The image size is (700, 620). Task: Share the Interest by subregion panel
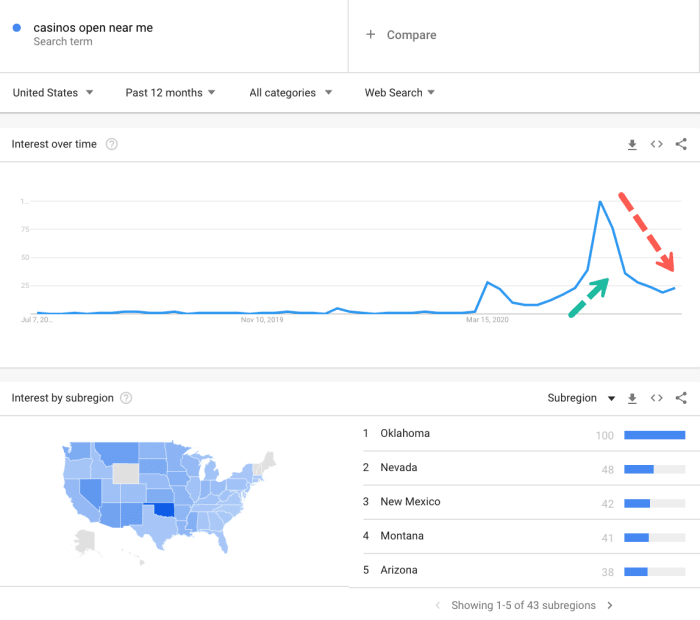click(681, 398)
